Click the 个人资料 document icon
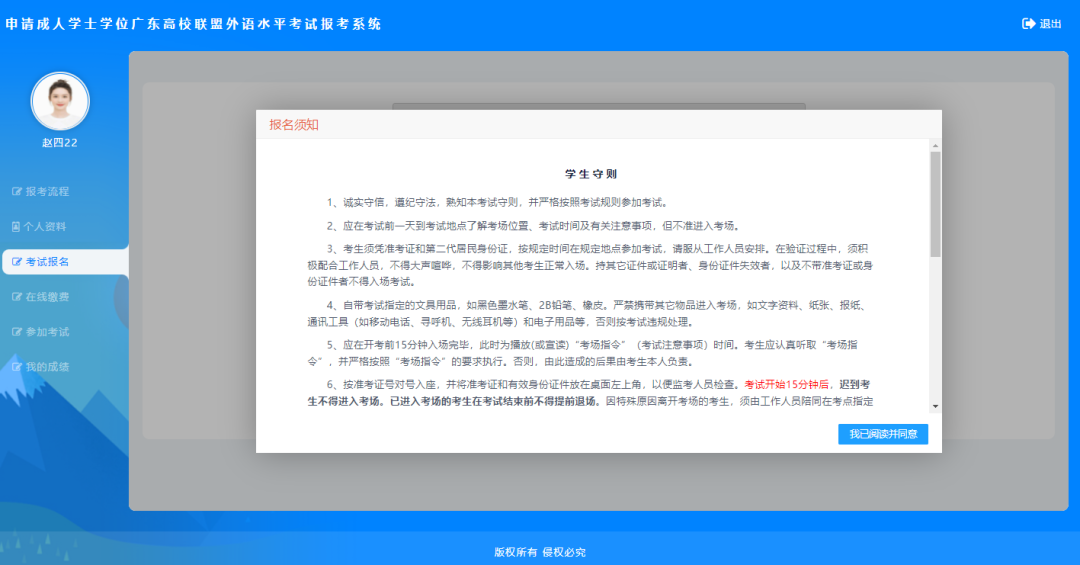 (x=16, y=226)
